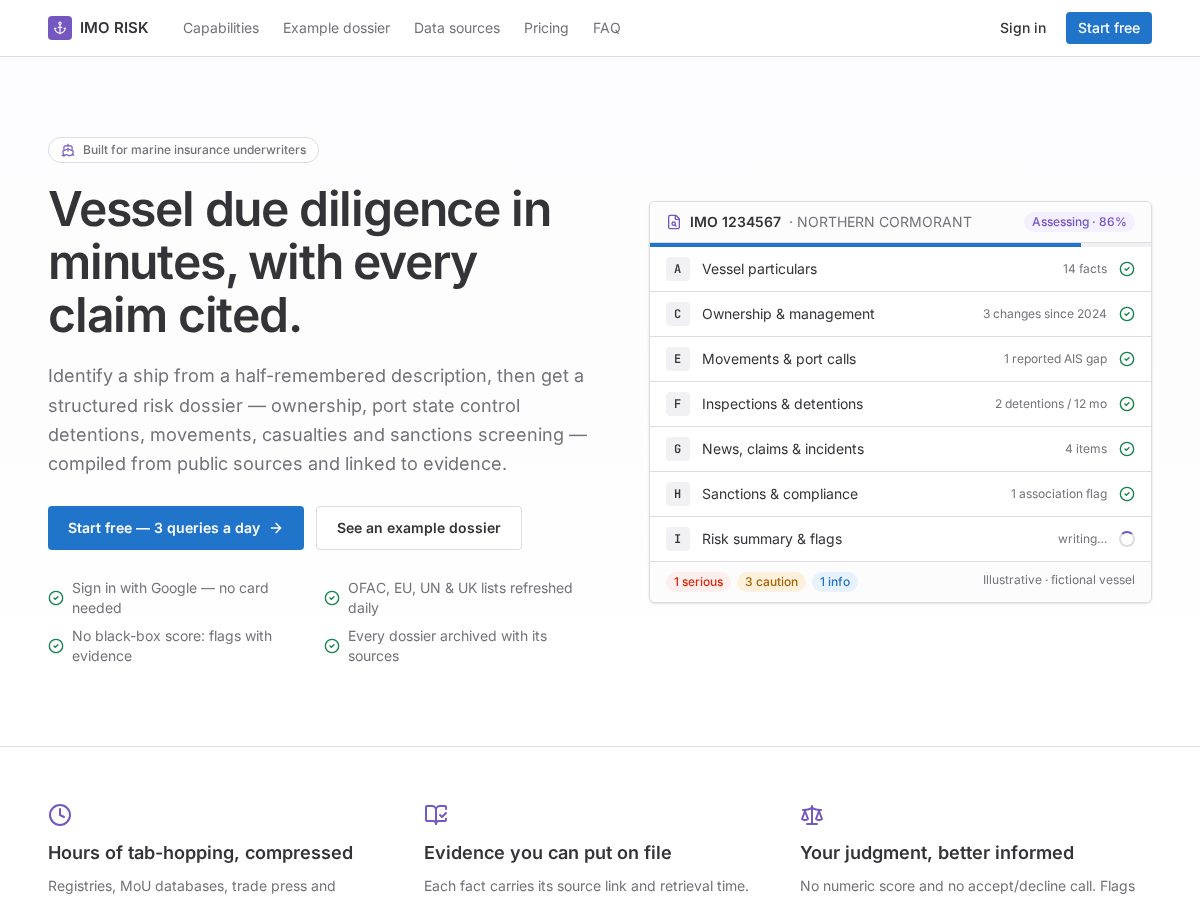Click the IMO RISK anchor logo icon
Viewport: 1200px width, 900px height.
(x=60, y=28)
